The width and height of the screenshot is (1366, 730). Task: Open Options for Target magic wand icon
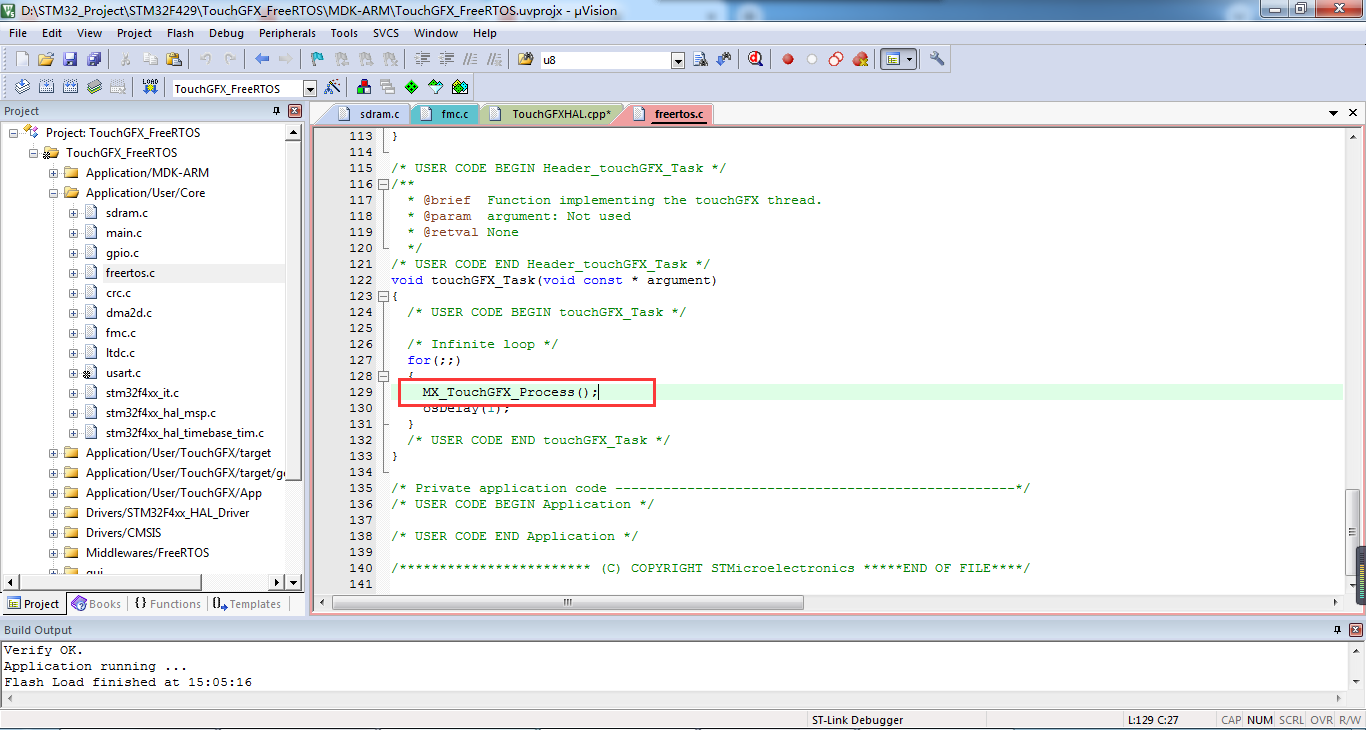point(332,87)
